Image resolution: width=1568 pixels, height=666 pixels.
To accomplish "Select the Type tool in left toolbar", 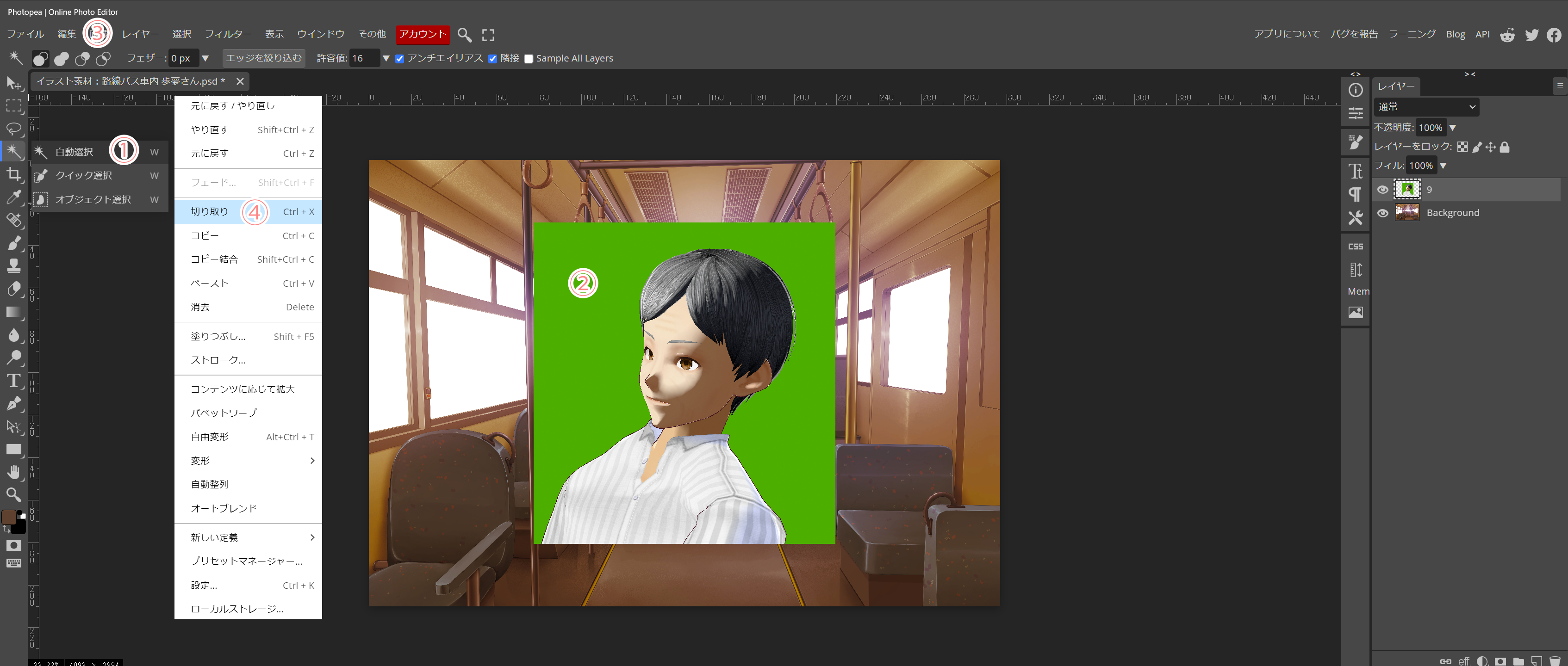I will pos(13,381).
